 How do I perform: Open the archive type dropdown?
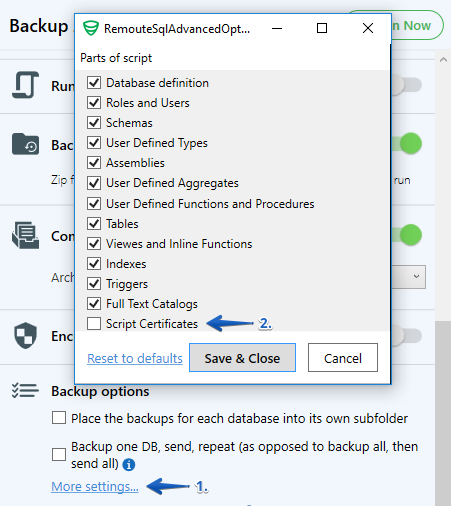(409, 277)
